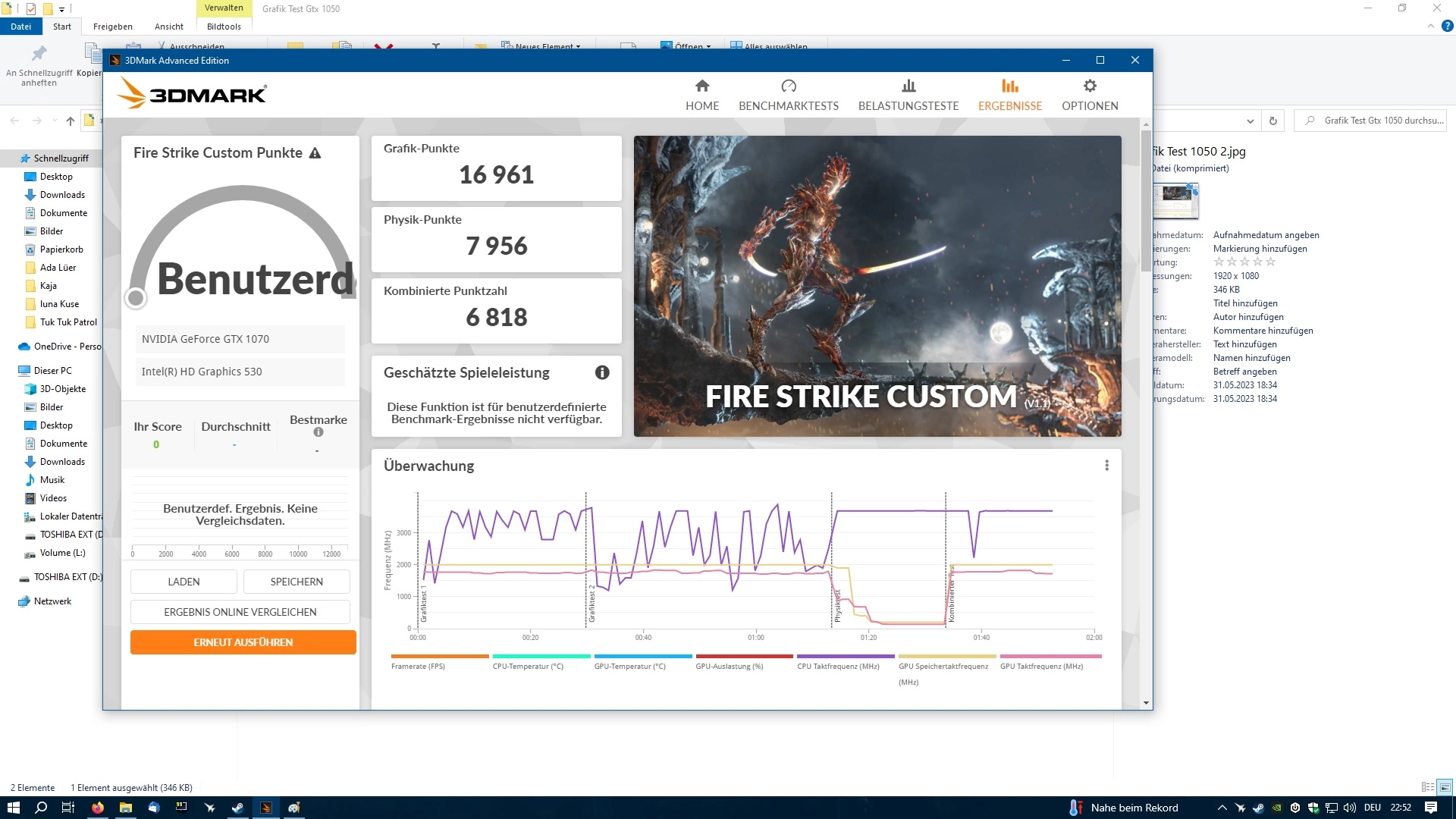Open Ansicht ribbon tab in Explorer
The image size is (1456, 819).
pyautogui.click(x=169, y=27)
